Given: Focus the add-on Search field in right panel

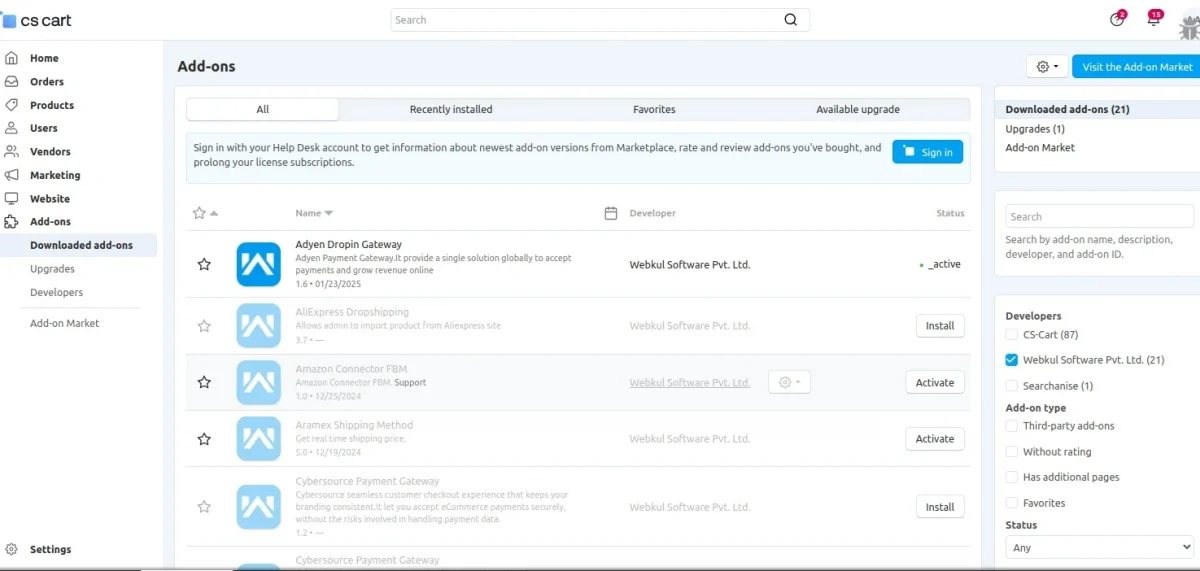Looking at the screenshot, I should click(1100, 216).
